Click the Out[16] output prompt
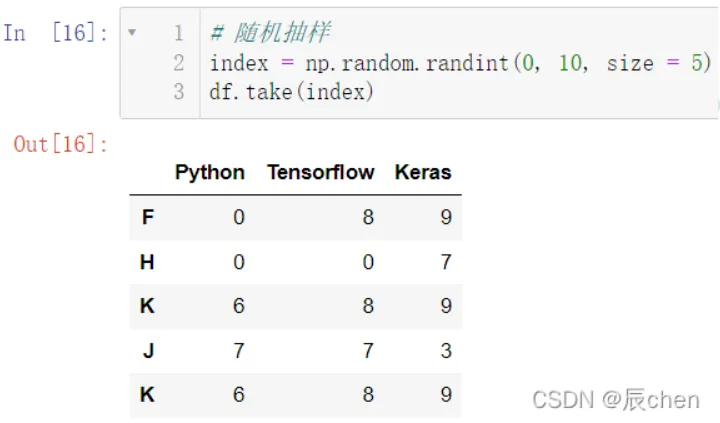The width and height of the screenshot is (720, 423). pos(61,144)
